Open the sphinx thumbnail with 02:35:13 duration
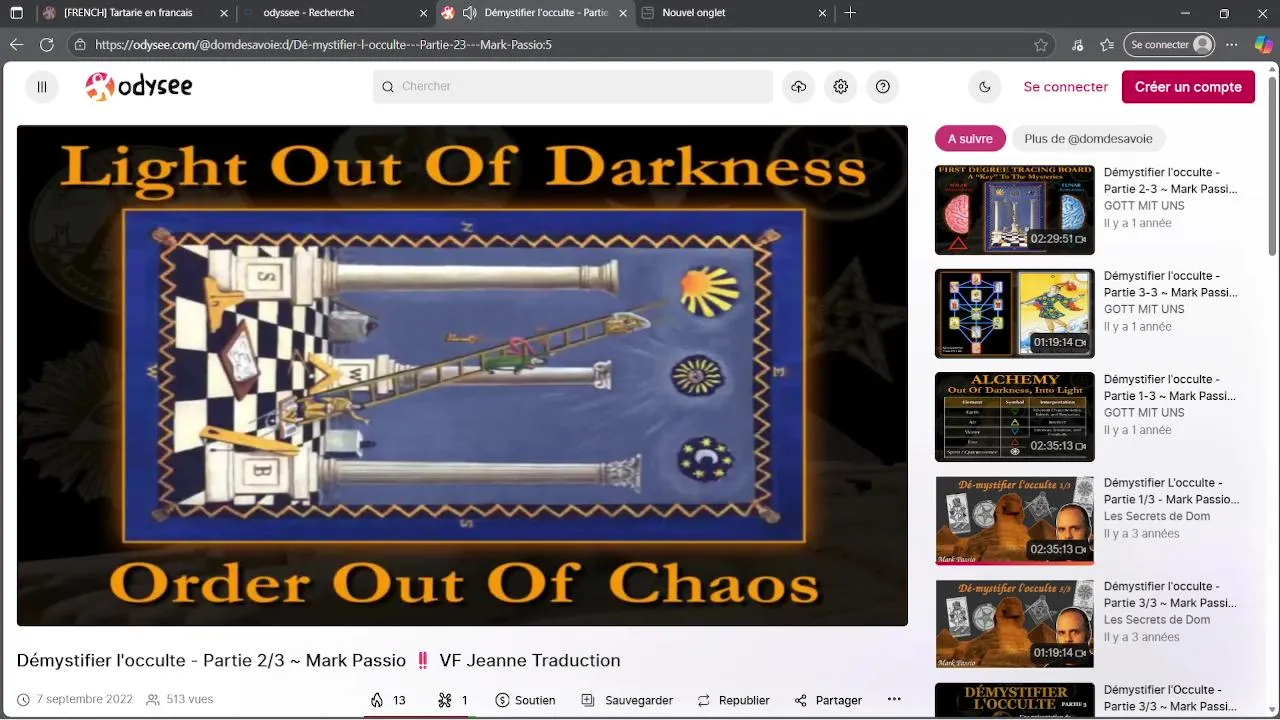This screenshot has width=1280, height=720. point(1014,520)
